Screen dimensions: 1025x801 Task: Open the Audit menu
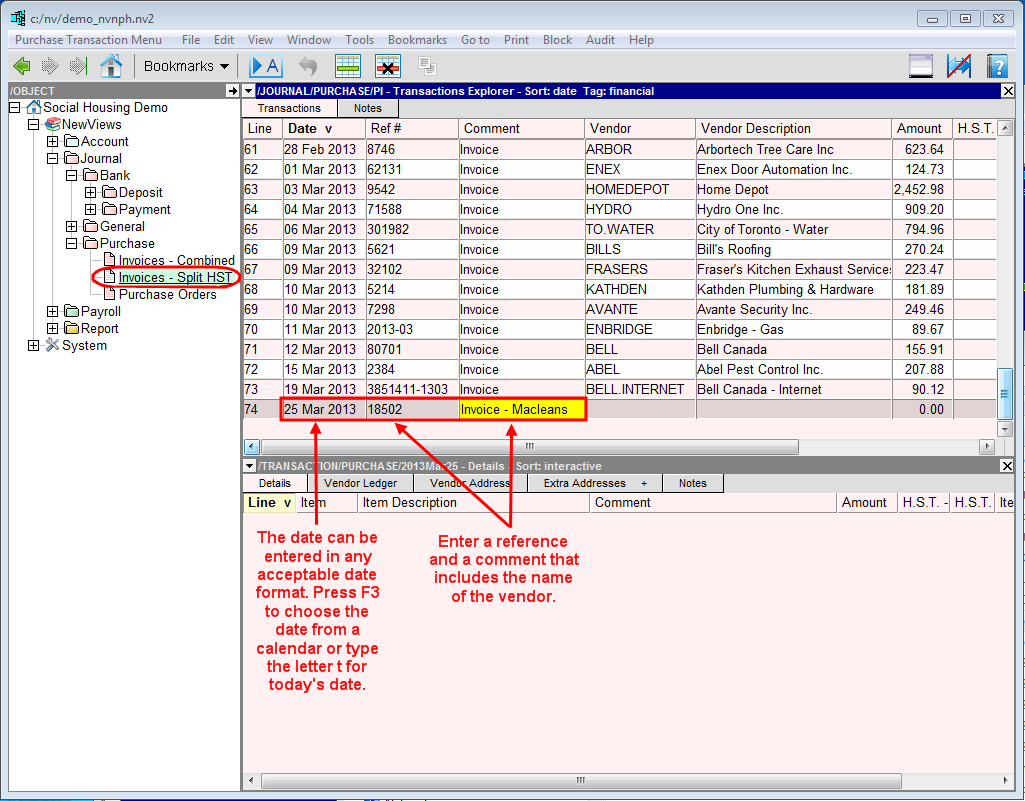point(600,40)
